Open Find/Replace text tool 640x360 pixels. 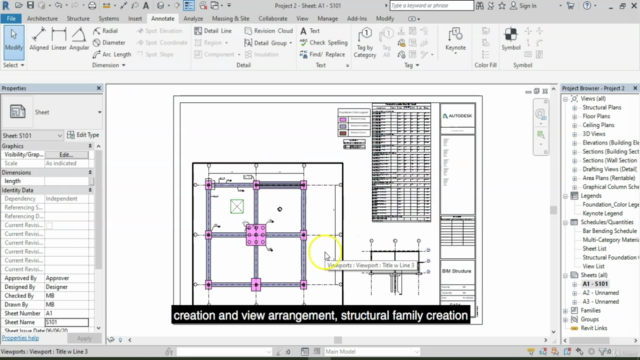point(322,54)
